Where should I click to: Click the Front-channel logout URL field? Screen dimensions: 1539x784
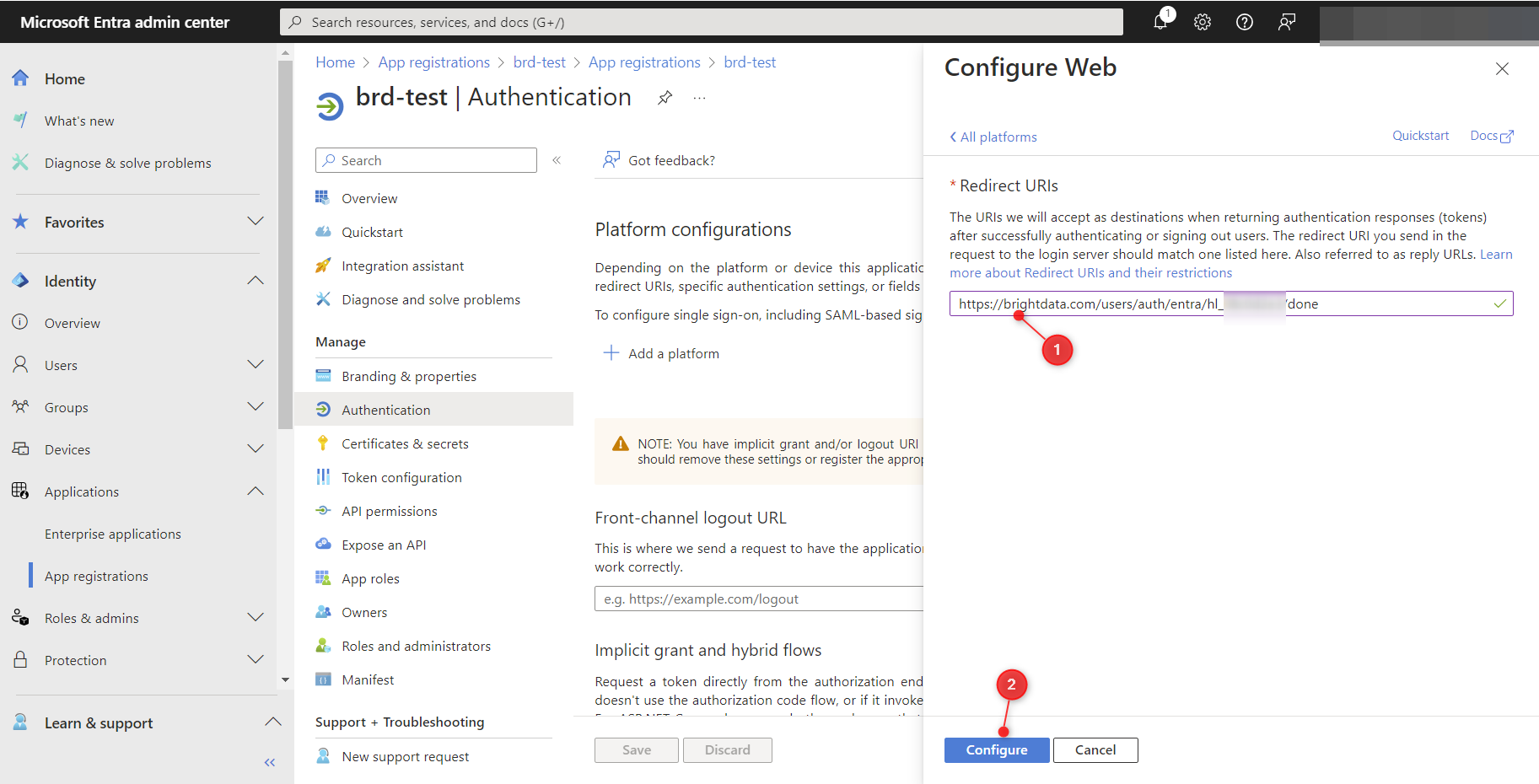[759, 599]
